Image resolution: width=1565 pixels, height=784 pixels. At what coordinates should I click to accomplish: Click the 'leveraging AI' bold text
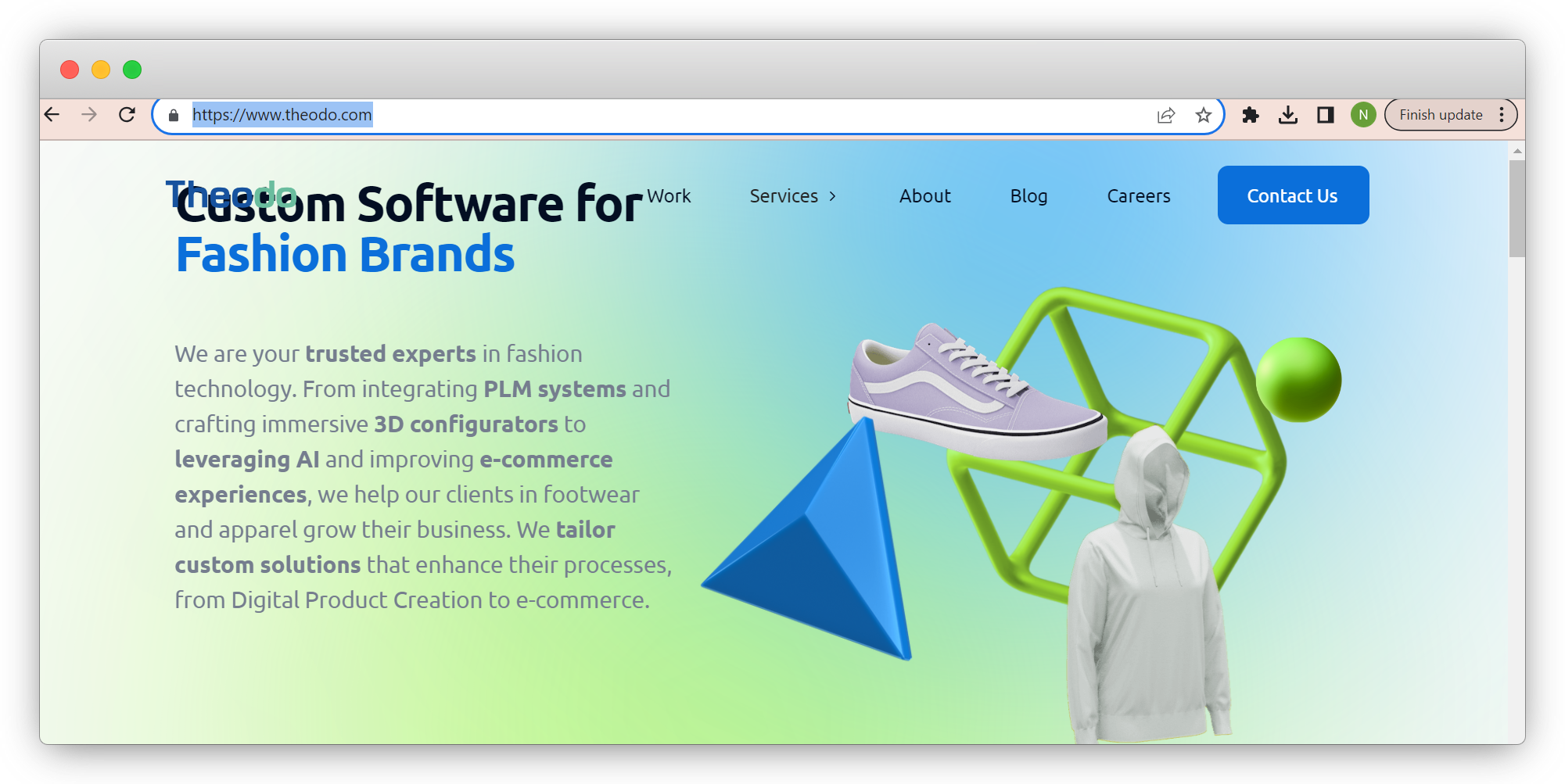pyautogui.click(x=247, y=460)
